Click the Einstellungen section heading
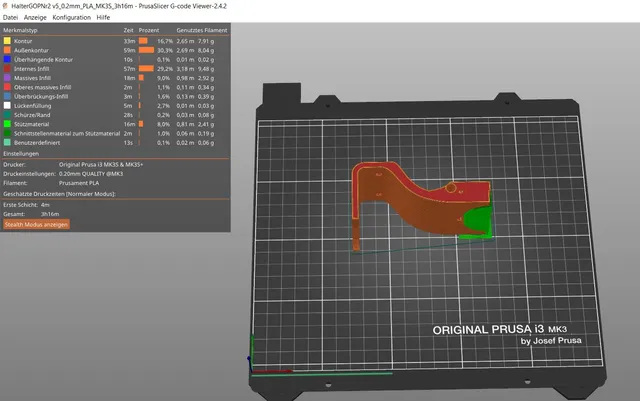640x401 pixels. click(21, 154)
